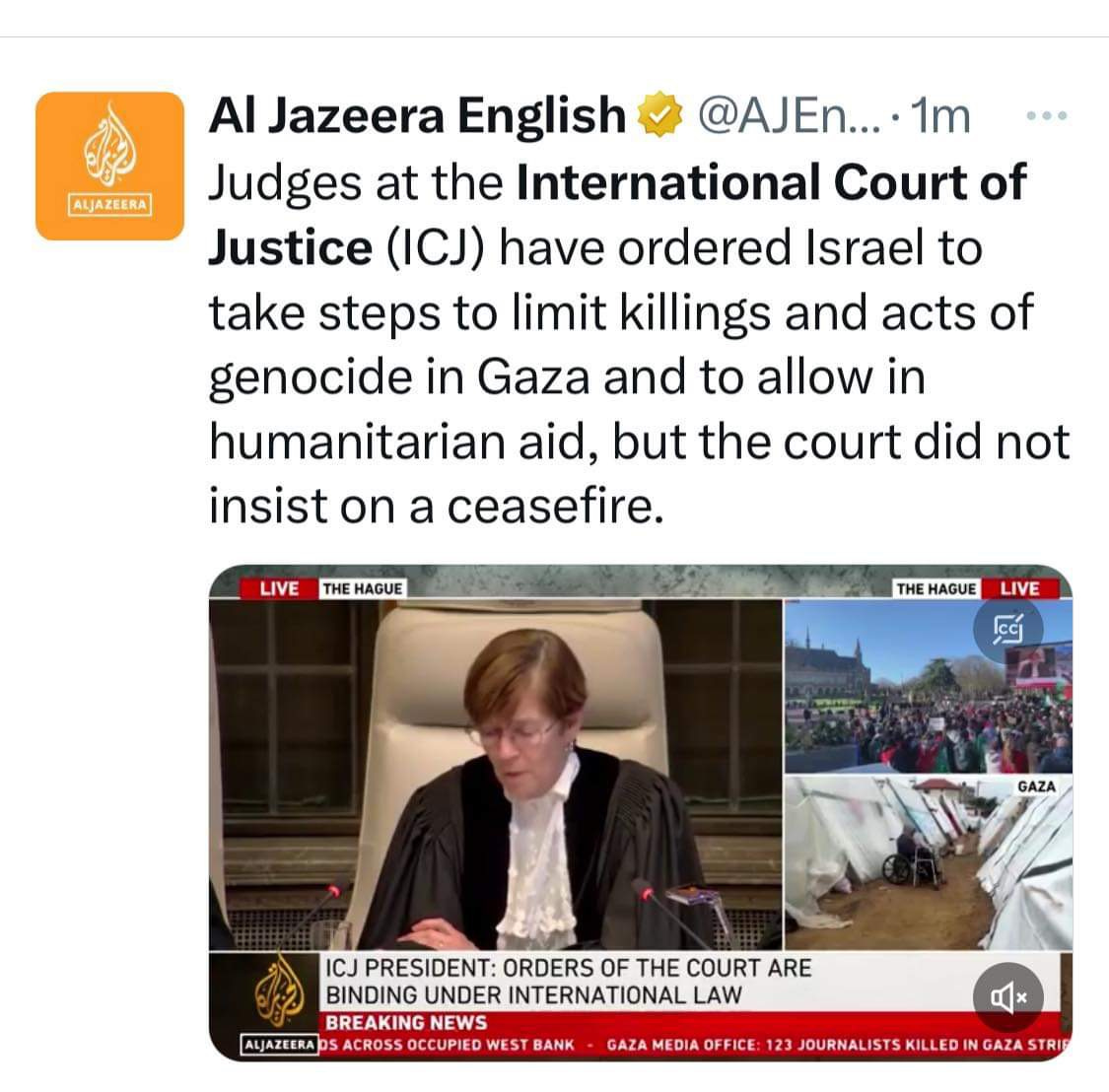Click the bold International Court of Justice text
This screenshot has height=1092, width=1109.
[x=617, y=215]
